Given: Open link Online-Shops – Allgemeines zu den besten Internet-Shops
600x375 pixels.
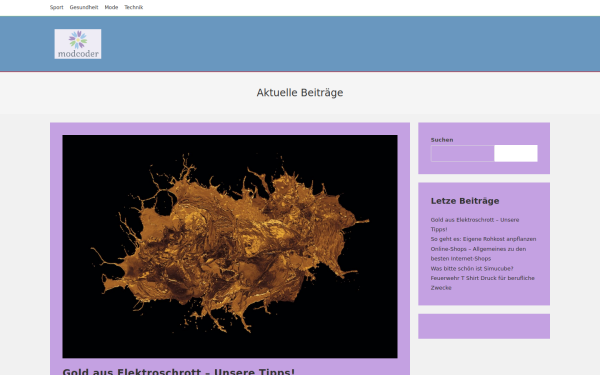Looking at the screenshot, I should (478, 254).
